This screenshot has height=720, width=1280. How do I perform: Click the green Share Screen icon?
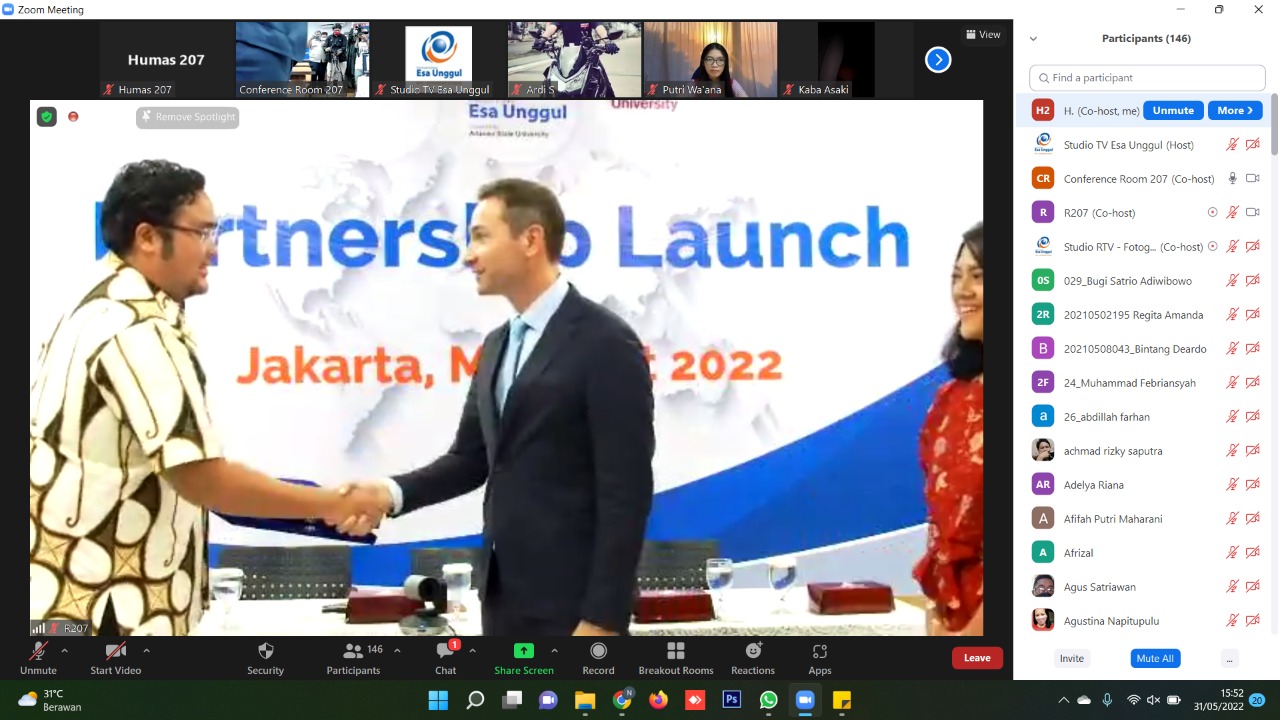[x=524, y=651]
